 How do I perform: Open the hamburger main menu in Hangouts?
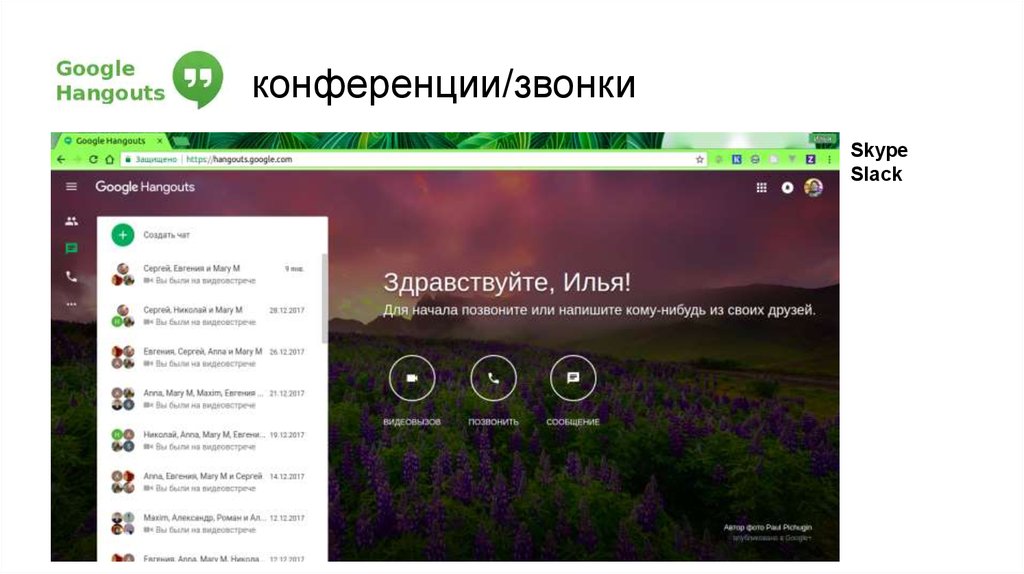click(x=71, y=187)
